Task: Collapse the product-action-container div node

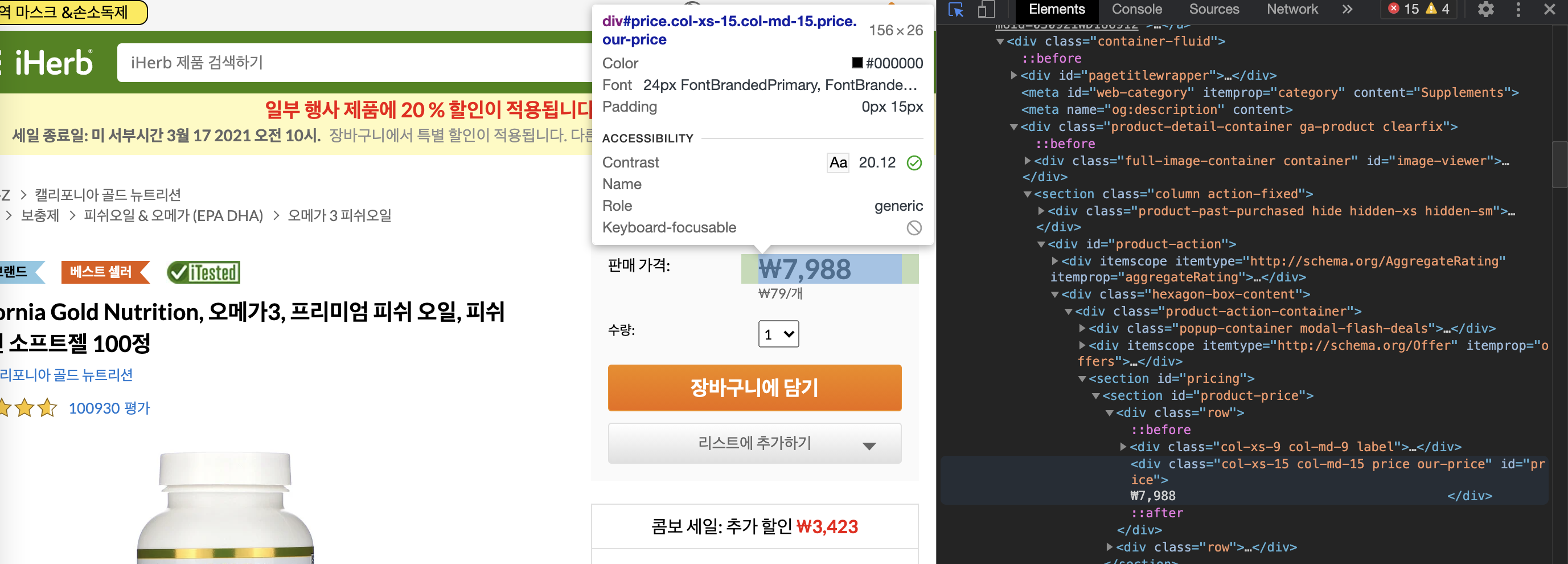Action: [x=1068, y=311]
